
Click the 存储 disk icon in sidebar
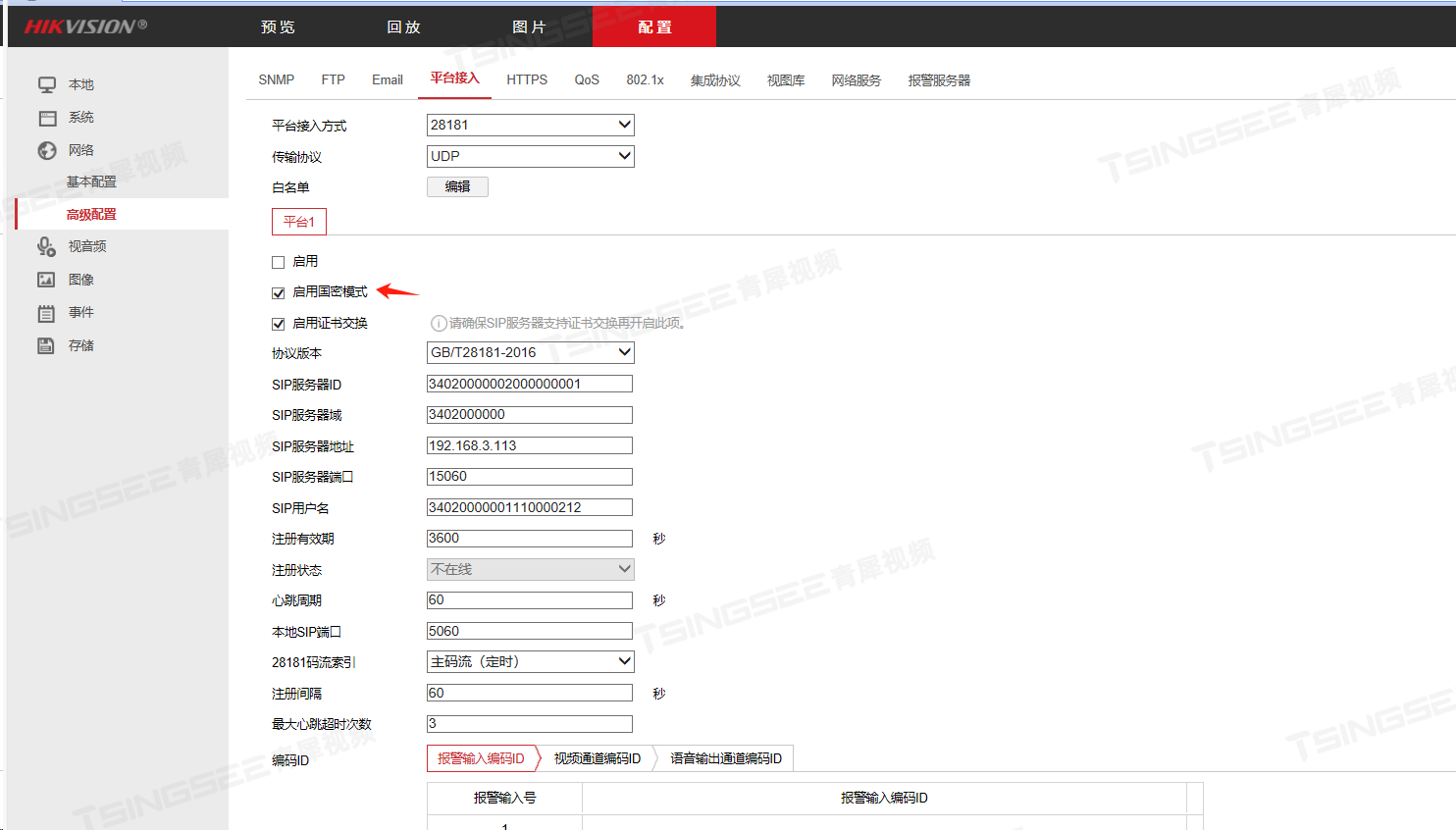click(x=46, y=345)
